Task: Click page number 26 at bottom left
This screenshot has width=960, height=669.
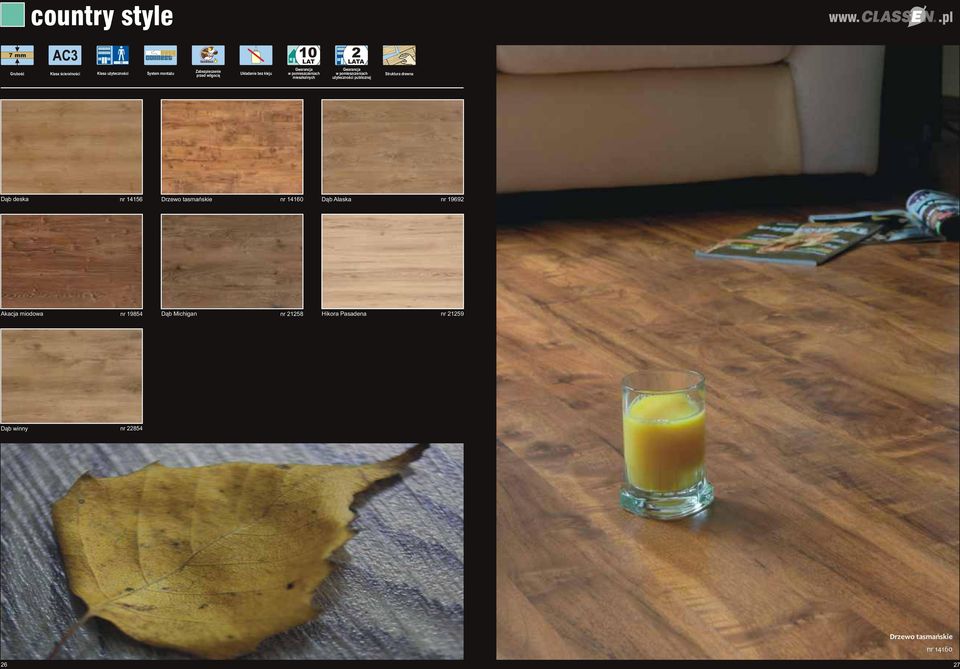Action: click(4, 665)
